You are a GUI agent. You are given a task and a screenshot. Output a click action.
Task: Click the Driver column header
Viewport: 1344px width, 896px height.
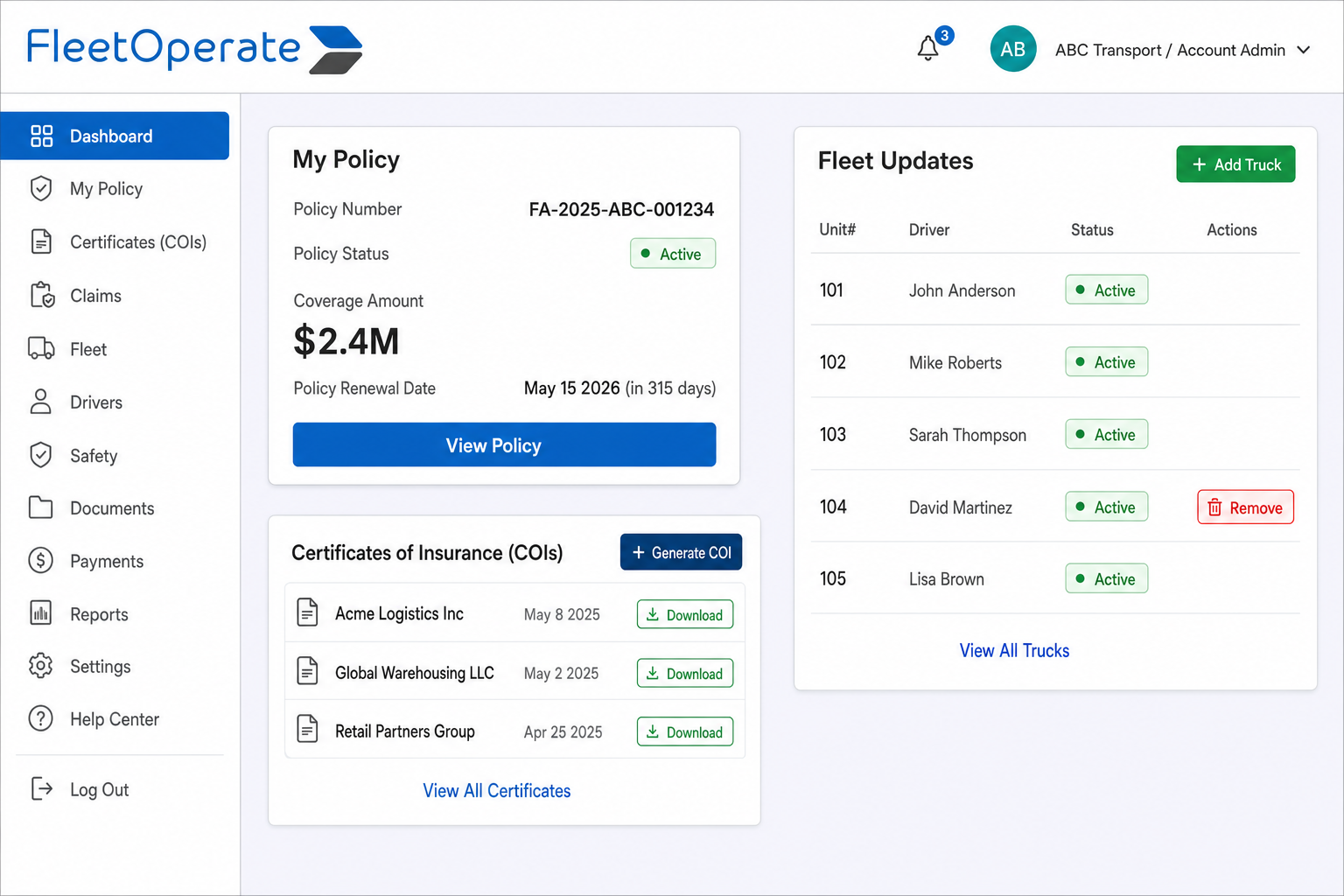point(929,229)
